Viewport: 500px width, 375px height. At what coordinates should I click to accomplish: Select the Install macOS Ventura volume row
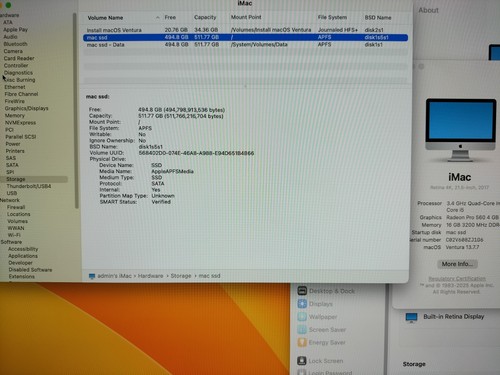pyautogui.click(x=245, y=30)
